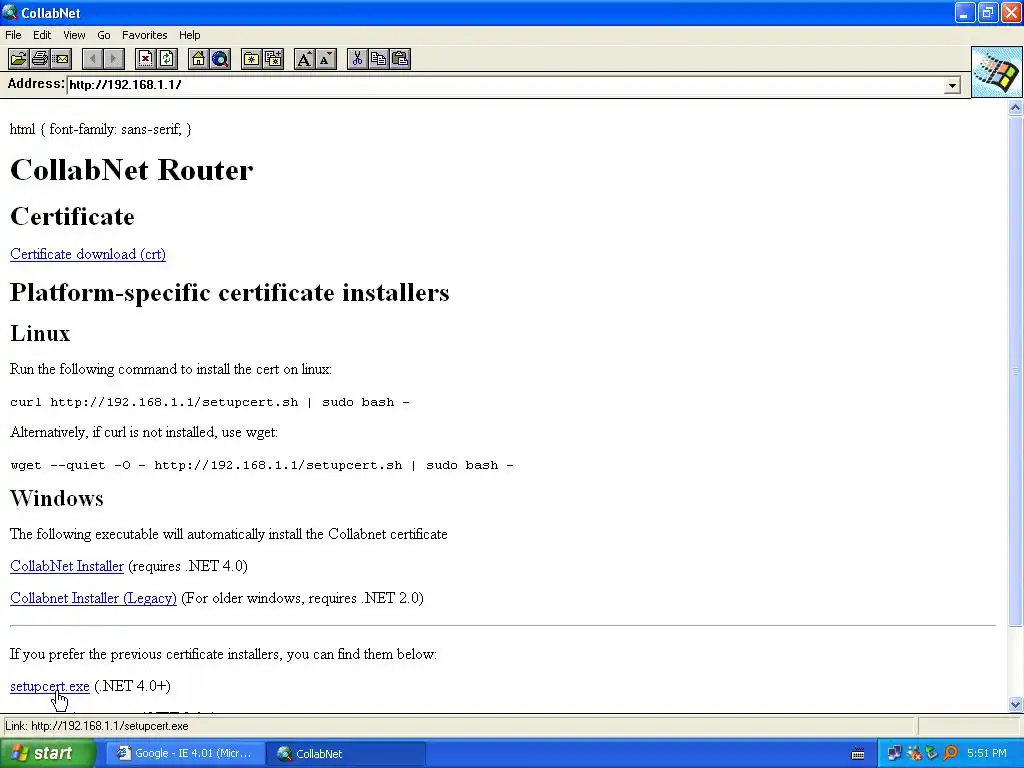Click the setupcert.exe link
Image resolution: width=1024 pixels, height=768 pixels.
coord(50,686)
